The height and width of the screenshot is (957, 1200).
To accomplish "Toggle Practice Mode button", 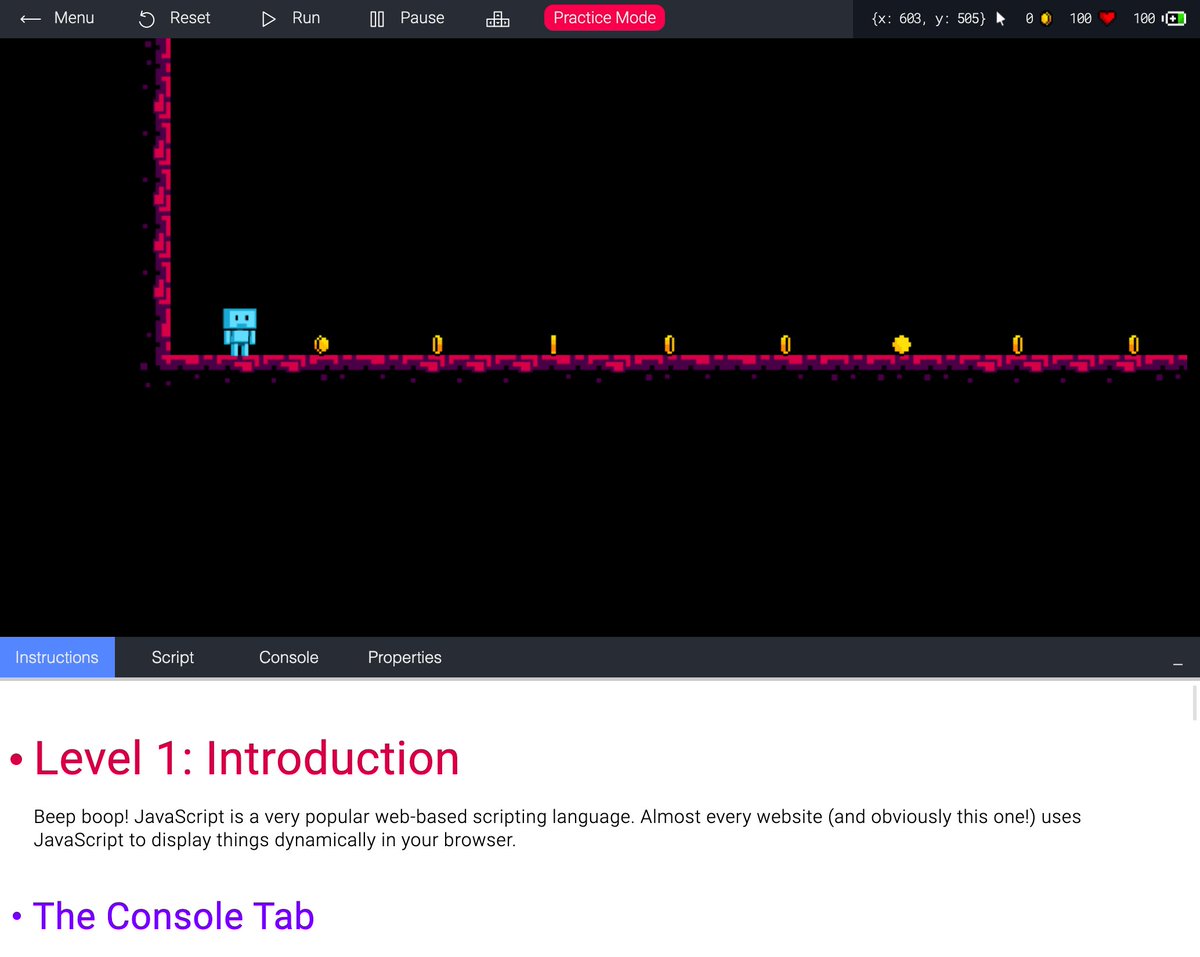I will [x=604, y=18].
